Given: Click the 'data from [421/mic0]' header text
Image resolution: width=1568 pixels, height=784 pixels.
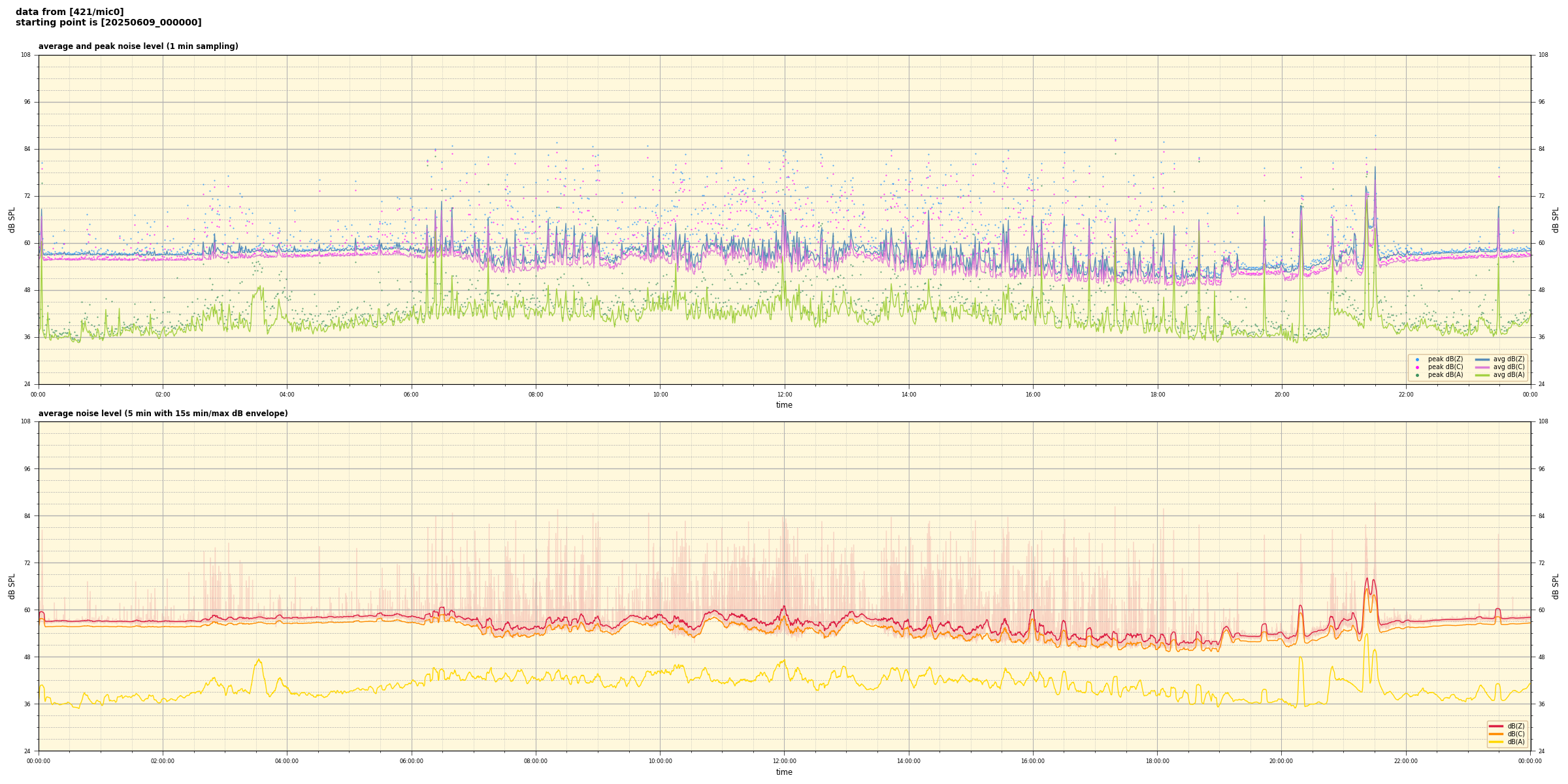Looking at the screenshot, I should click(70, 12).
